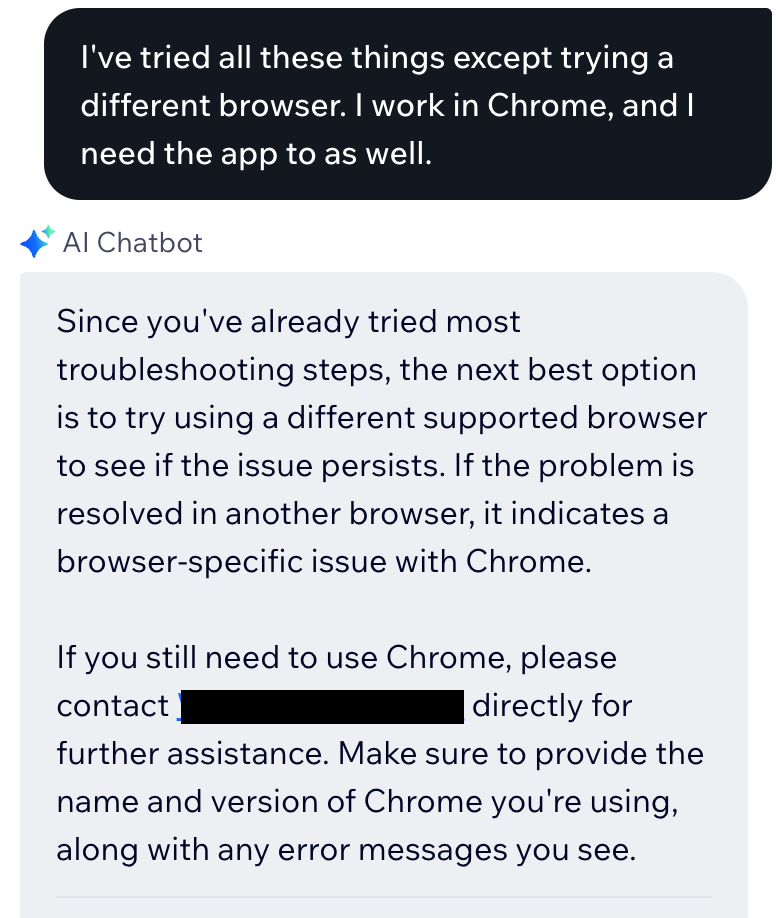
Task: Click the "AI Chatbot" label text
Action: pos(134,242)
